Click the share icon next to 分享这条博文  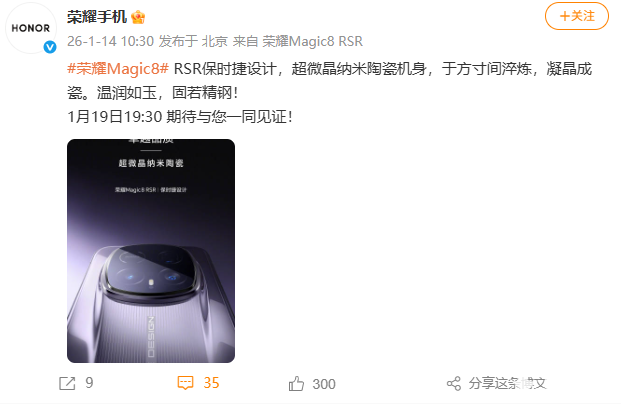click(x=453, y=384)
